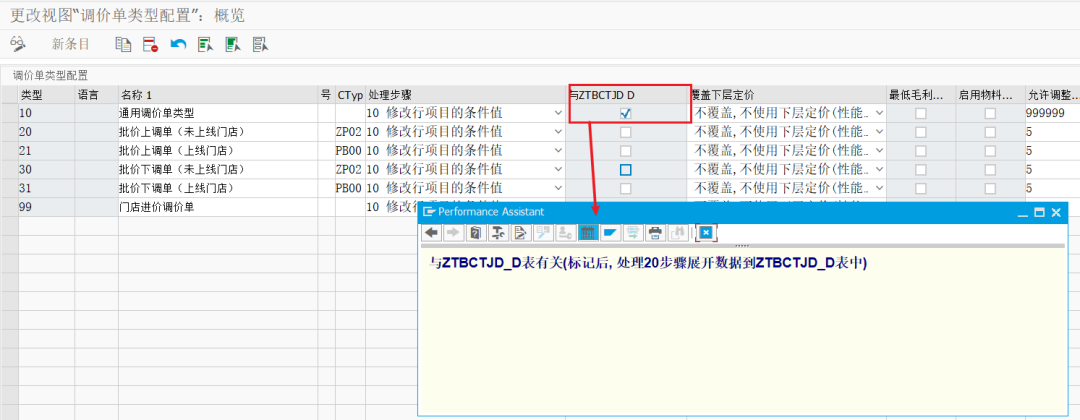Select the row marker for type 10
This screenshot has width=1080, height=420.
coord(10,114)
